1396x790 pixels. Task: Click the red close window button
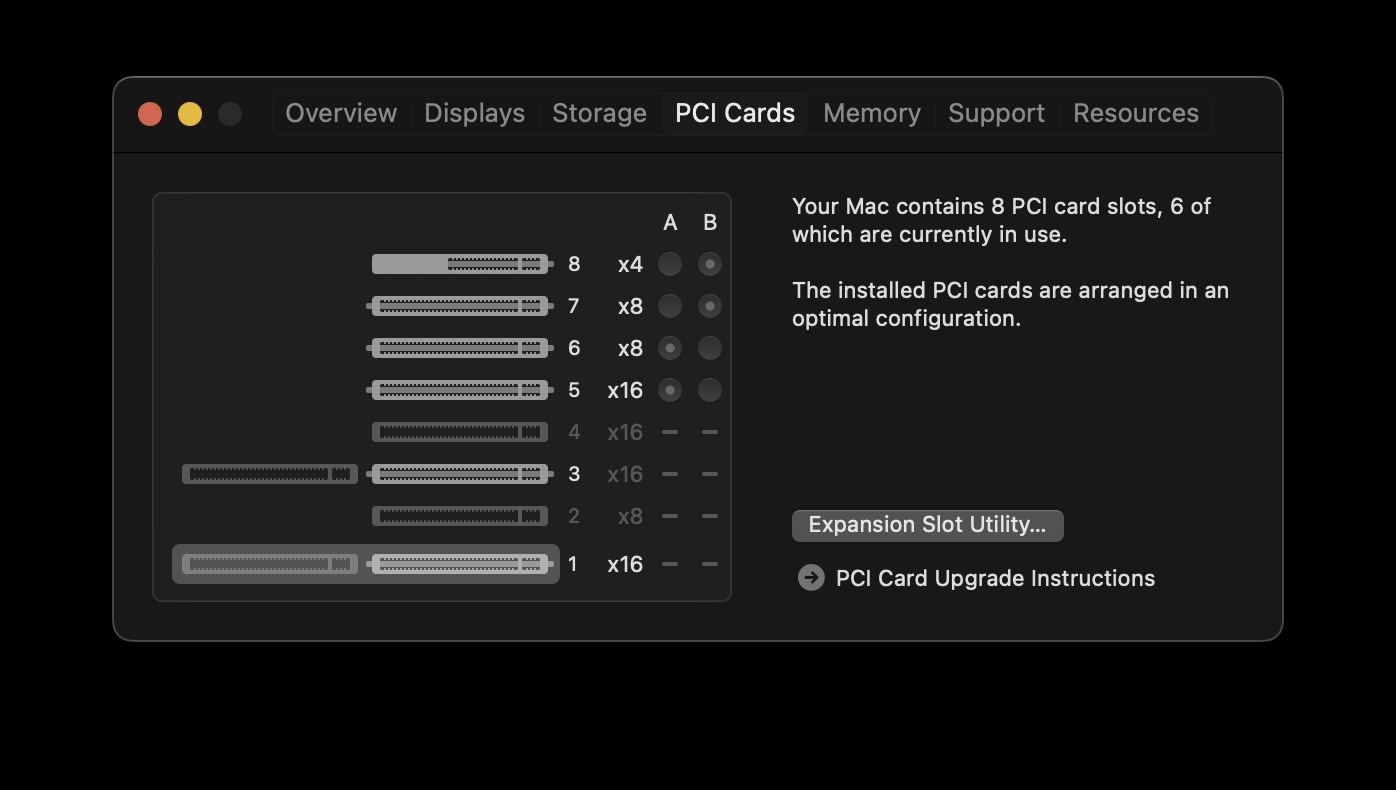150,114
